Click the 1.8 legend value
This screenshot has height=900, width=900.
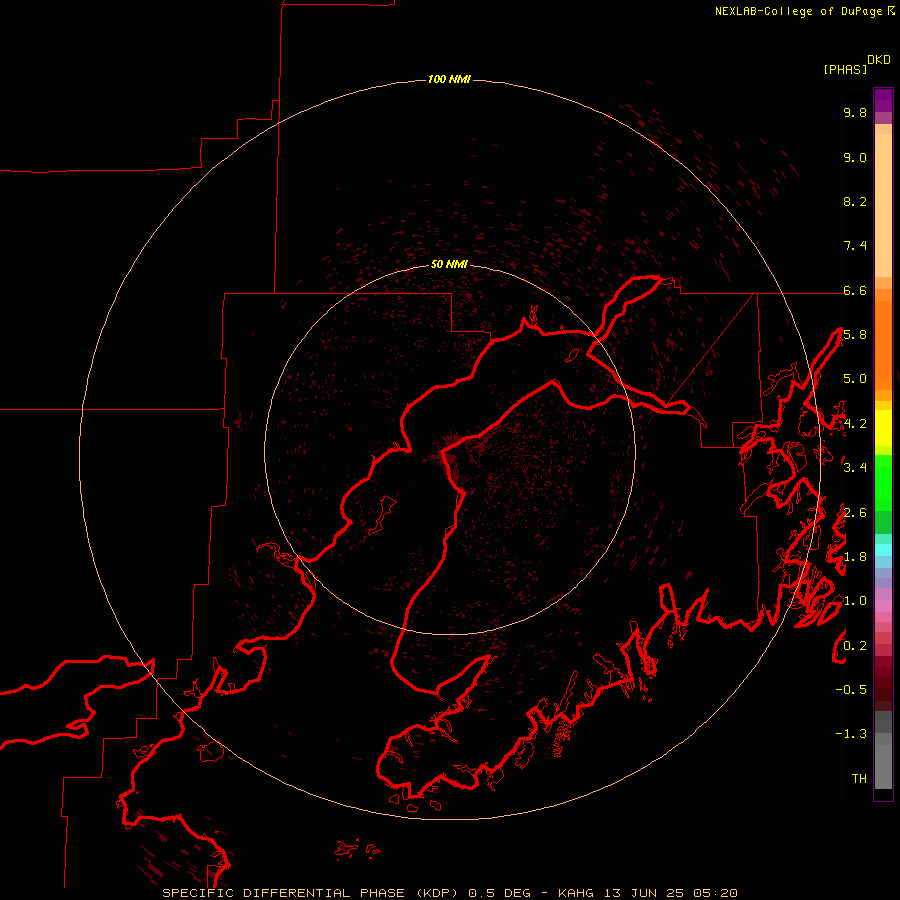pyautogui.click(x=855, y=557)
